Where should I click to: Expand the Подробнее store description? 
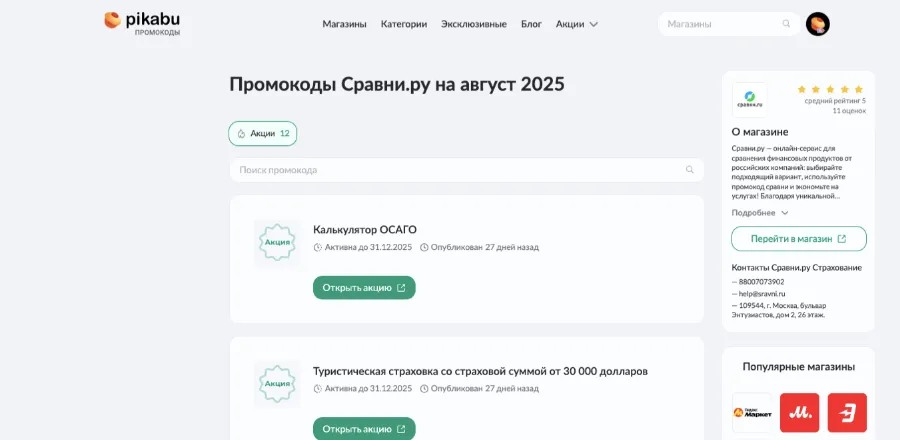pos(760,213)
